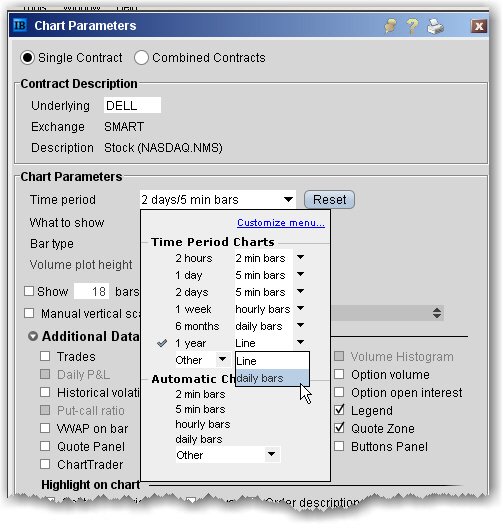Open help via the question mark icon

pyautogui.click(x=412, y=26)
